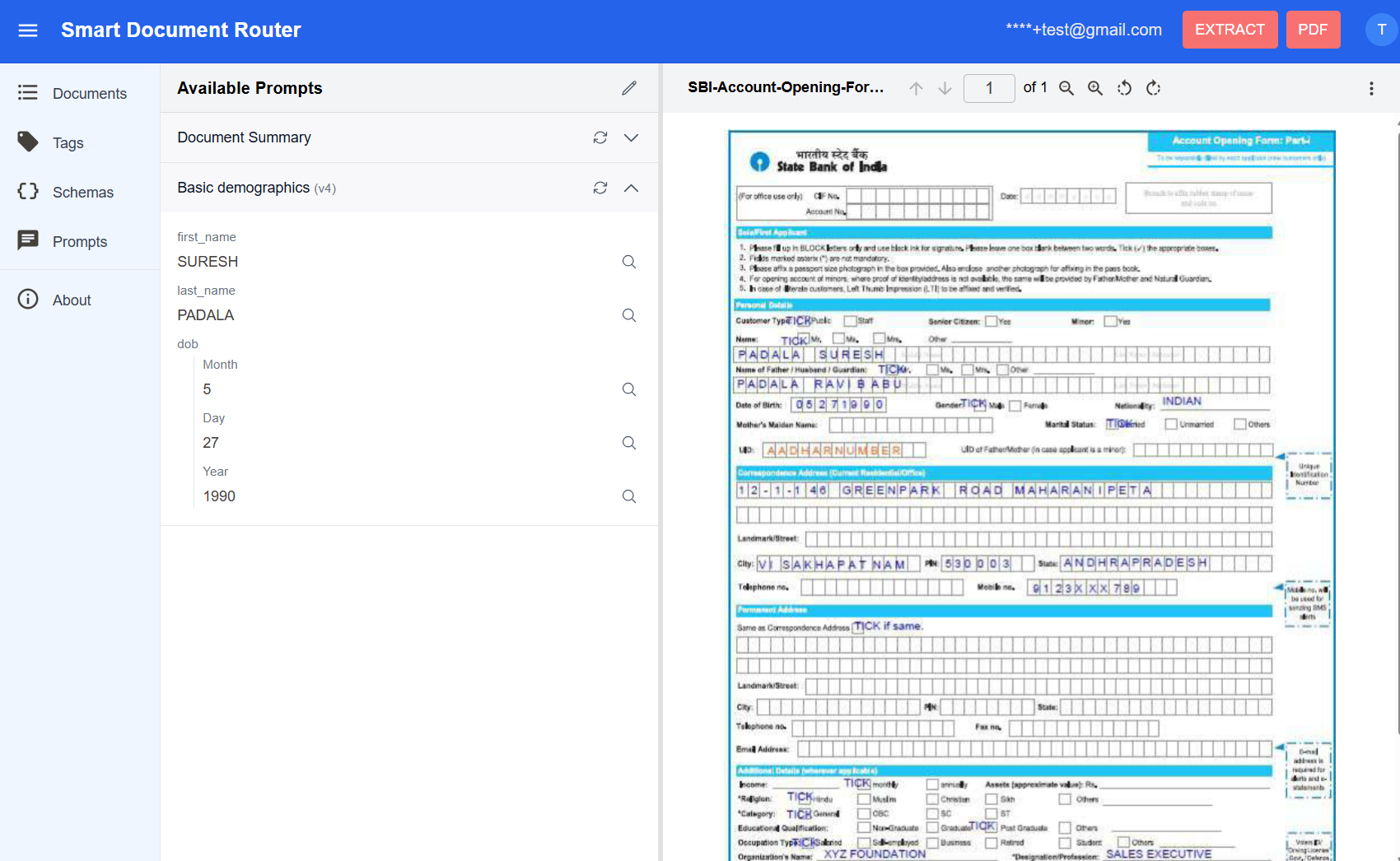
Task: Open the hamburger navigation menu
Action: coord(28,30)
